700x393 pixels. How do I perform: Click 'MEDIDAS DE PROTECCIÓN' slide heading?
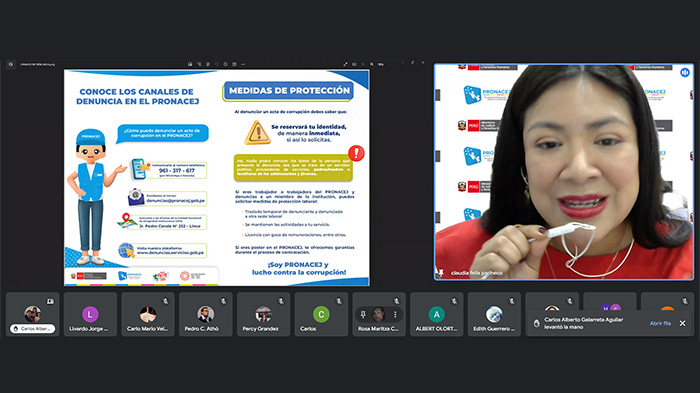289,91
